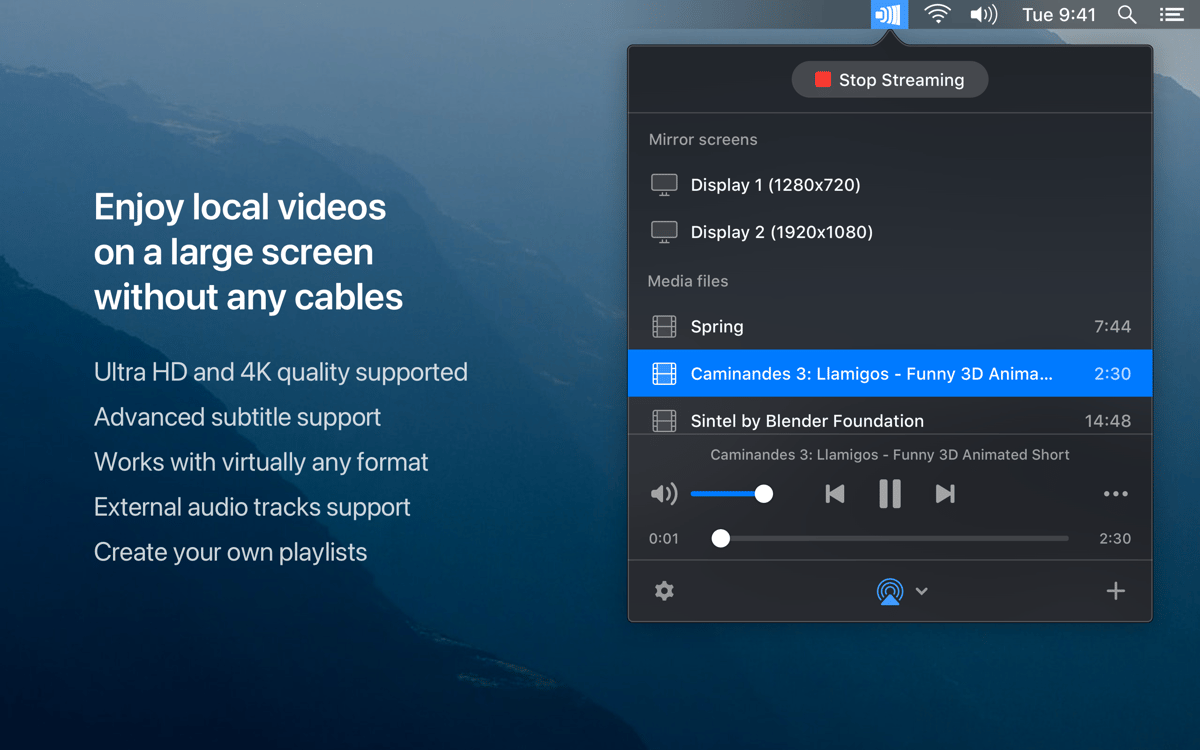
Task: Mute audio via the speaker icon in player
Action: pos(663,494)
